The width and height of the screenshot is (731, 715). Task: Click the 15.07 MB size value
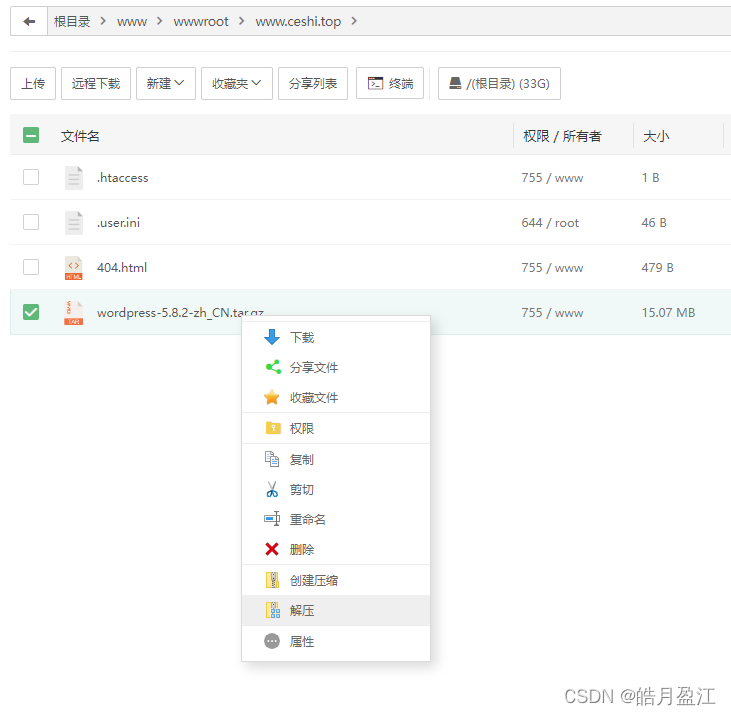[x=668, y=313]
